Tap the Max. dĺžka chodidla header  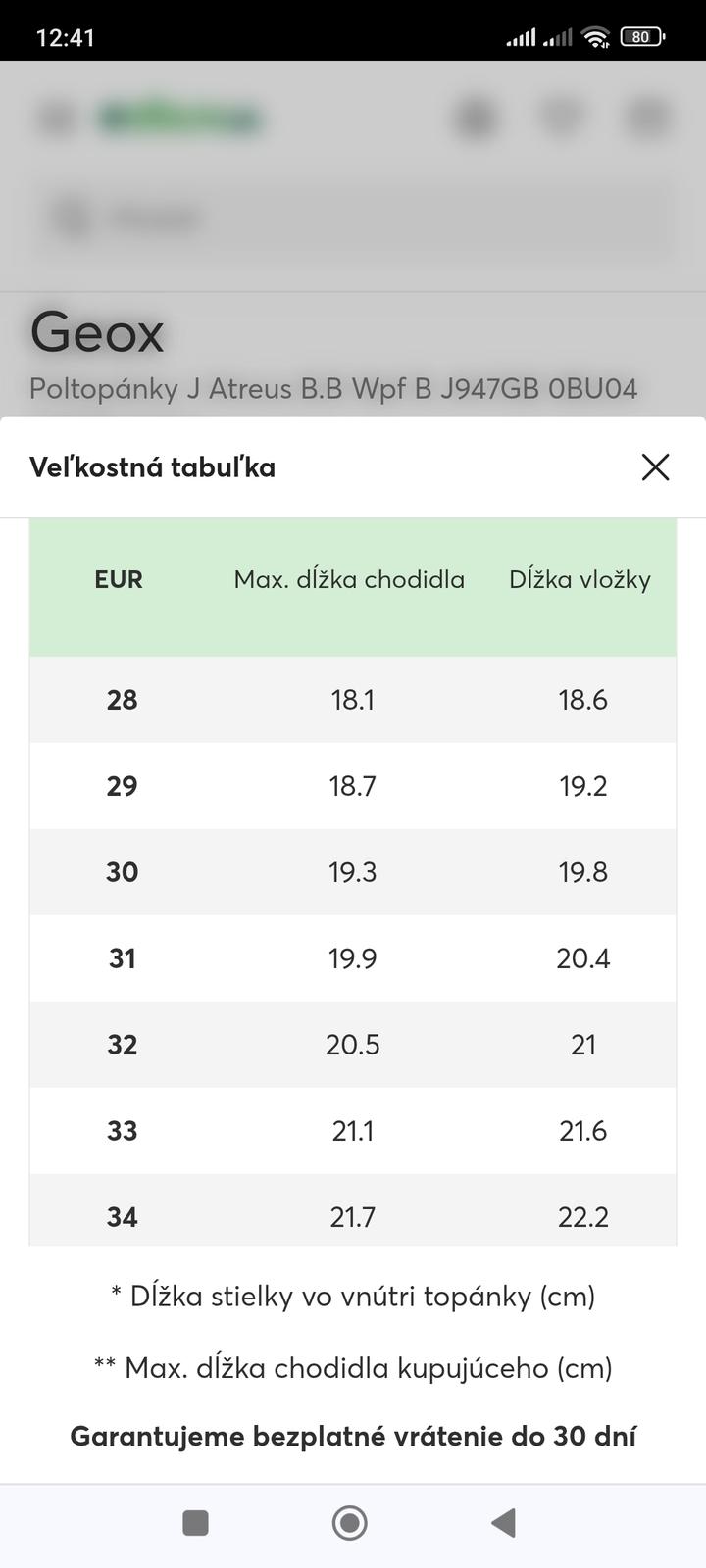click(x=349, y=579)
